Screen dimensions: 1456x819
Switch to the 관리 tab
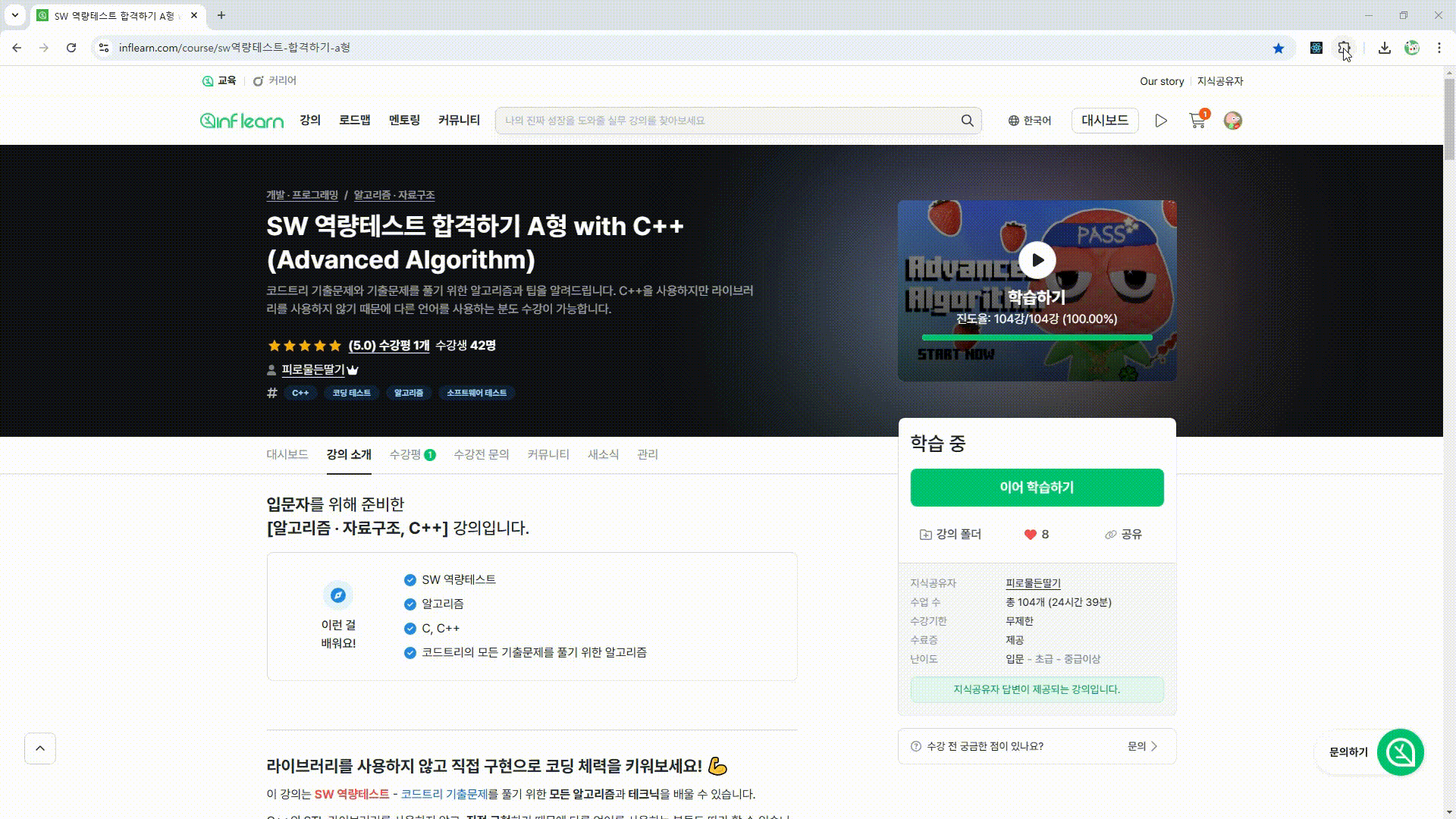click(648, 454)
